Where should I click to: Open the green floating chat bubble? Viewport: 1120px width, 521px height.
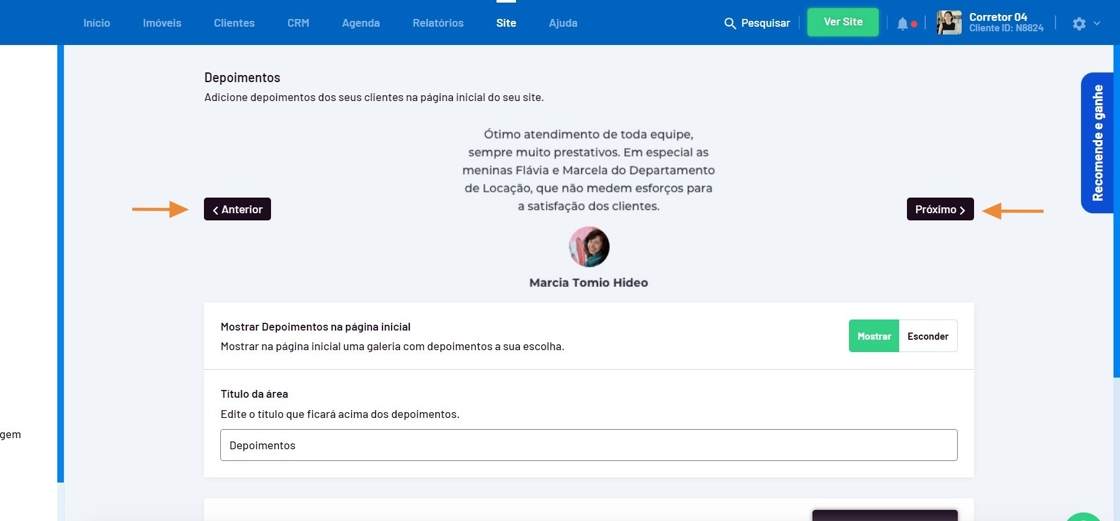click(x=1085, y=515)
